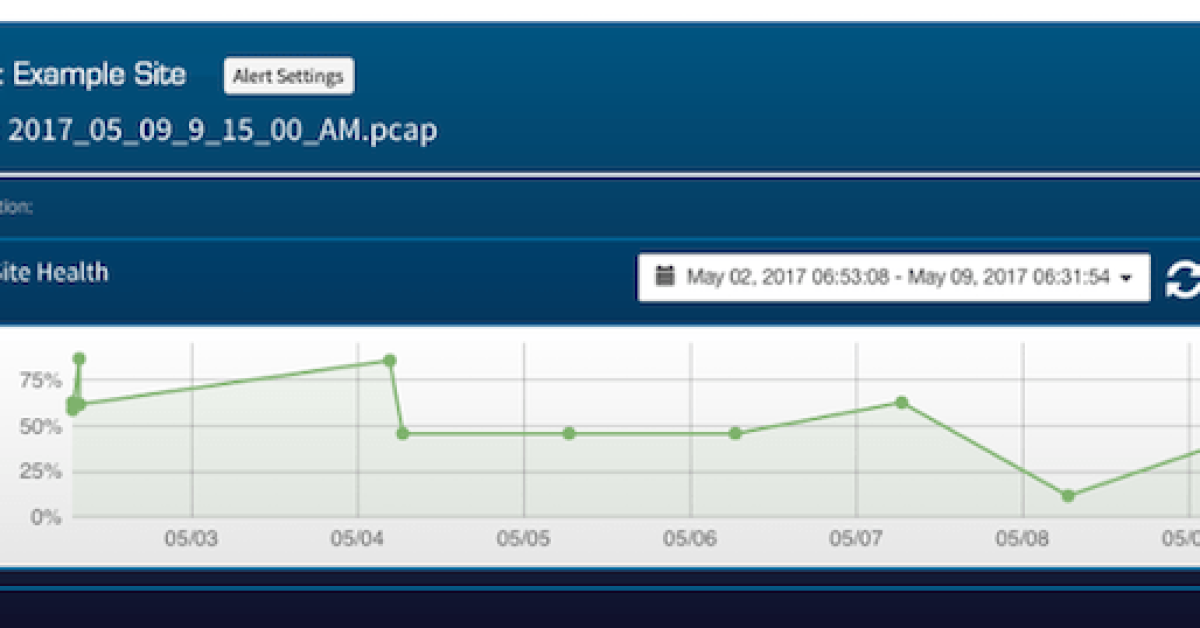Select the data point just after 05/04 drop
The width and height of the screenshot is (1200, 628).
(403, 433)
